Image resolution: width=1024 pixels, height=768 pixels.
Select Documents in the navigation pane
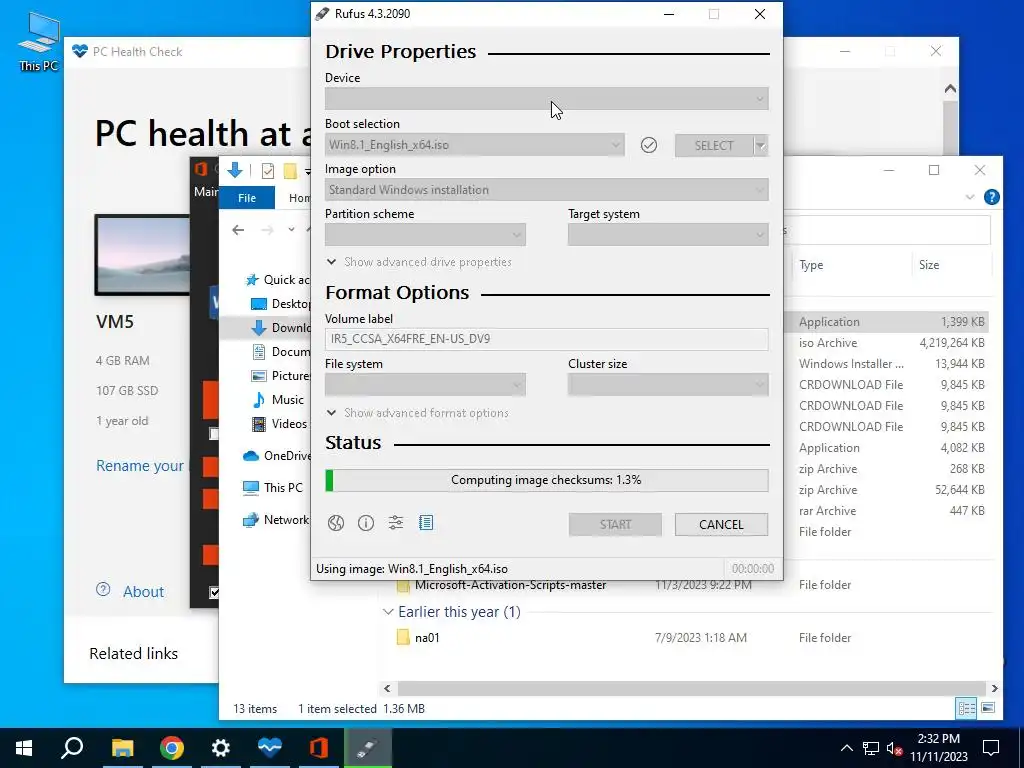(x=281, y=352)
